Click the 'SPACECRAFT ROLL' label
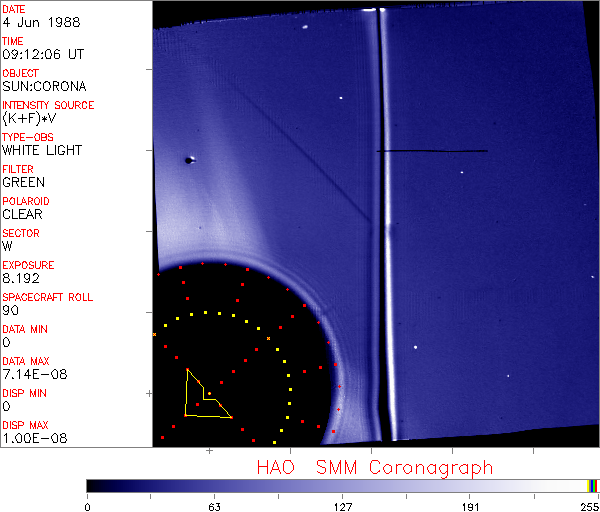 click(x=48, y=297)
